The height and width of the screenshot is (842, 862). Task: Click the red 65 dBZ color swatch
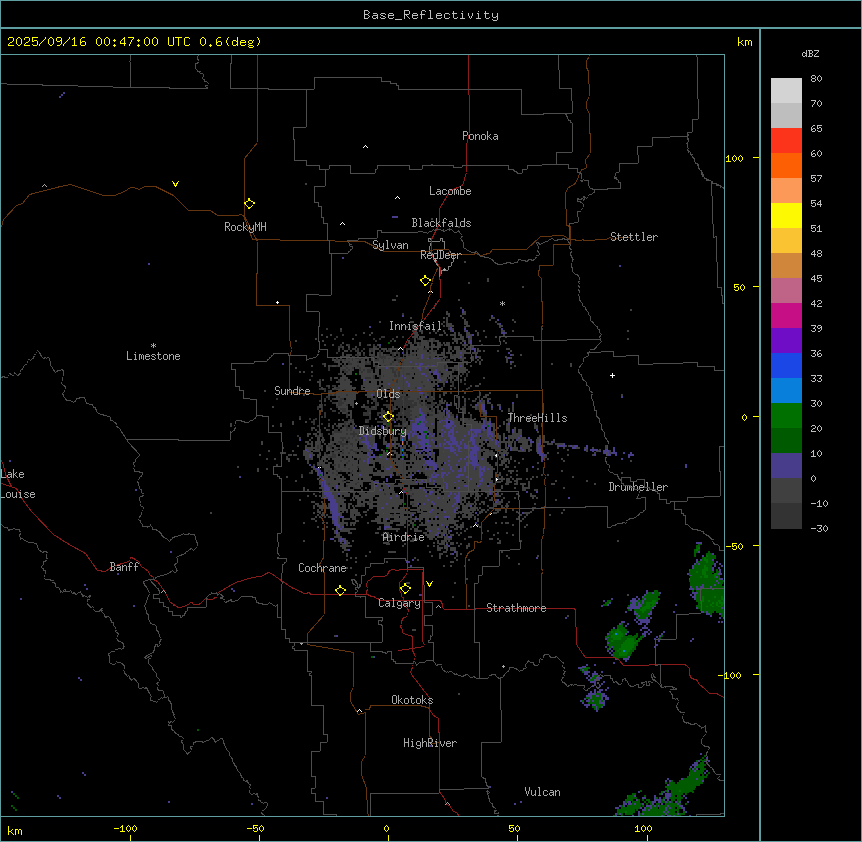(786, 141)
